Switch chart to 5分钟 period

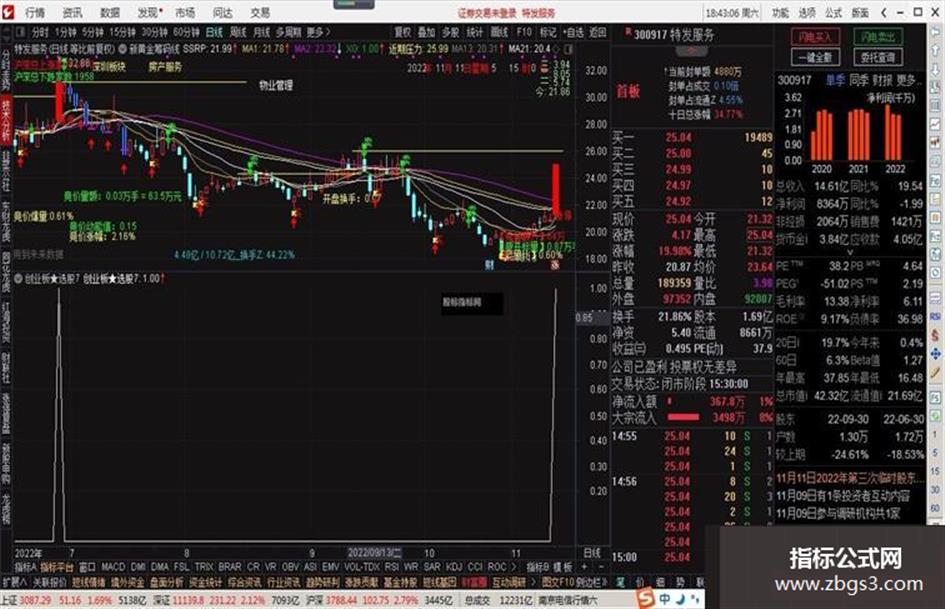pyautogui.click(x=93, y=32)
